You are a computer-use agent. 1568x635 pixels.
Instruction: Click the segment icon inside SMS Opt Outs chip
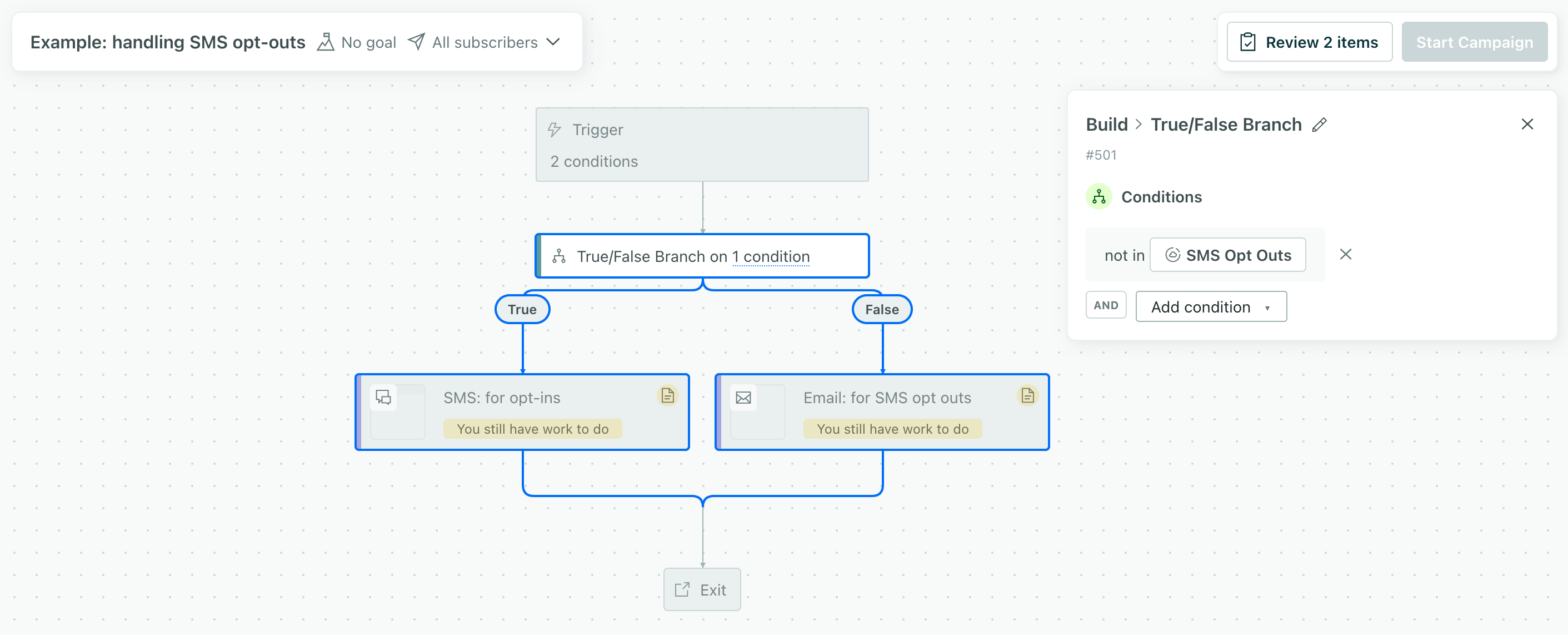pos(1173,255)
